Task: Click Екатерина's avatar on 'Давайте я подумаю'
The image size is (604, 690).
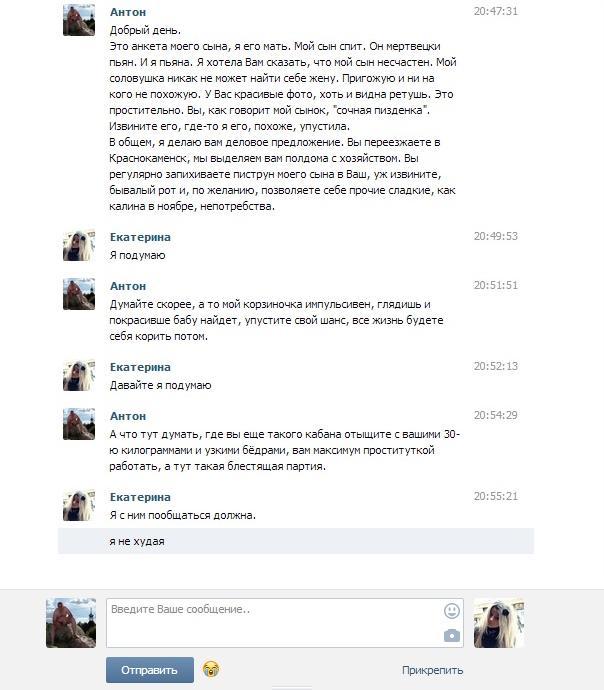Action: pos(79,375)
